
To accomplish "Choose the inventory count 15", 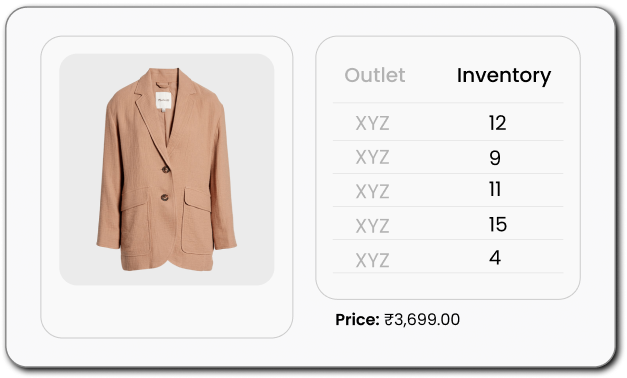I will pos(498,224).
